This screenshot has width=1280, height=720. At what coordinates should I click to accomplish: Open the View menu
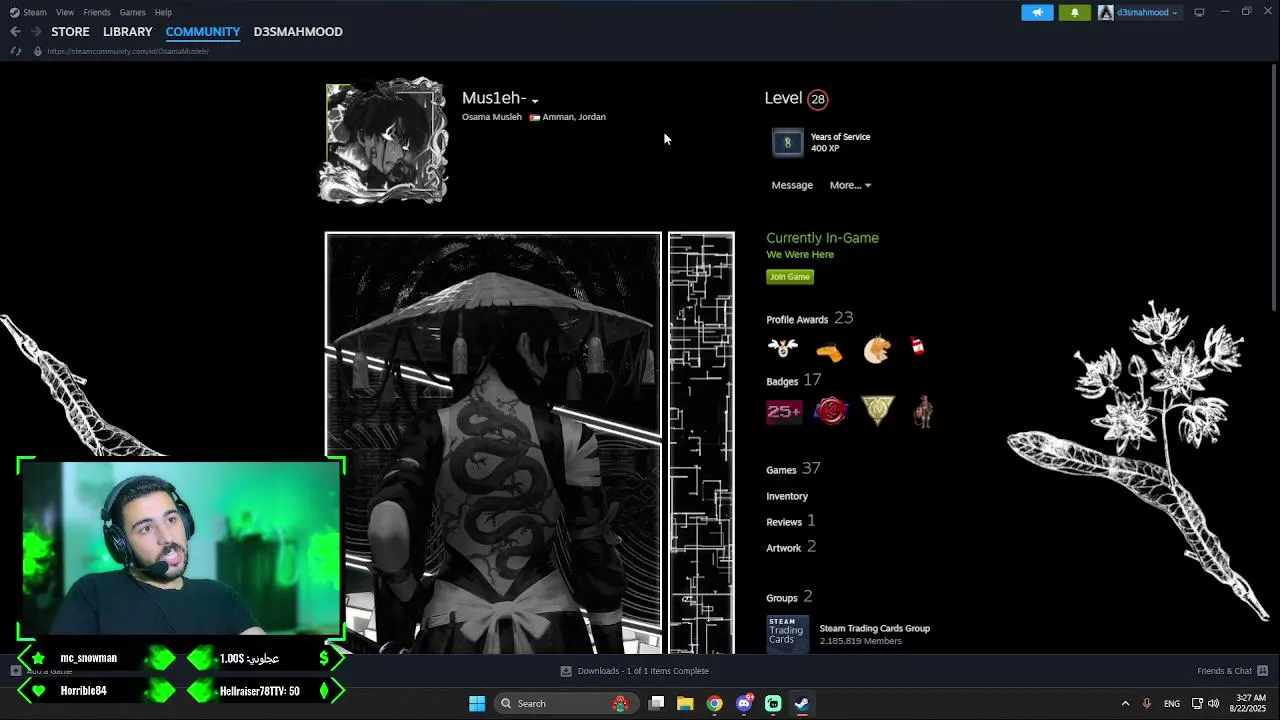[65, 12]
